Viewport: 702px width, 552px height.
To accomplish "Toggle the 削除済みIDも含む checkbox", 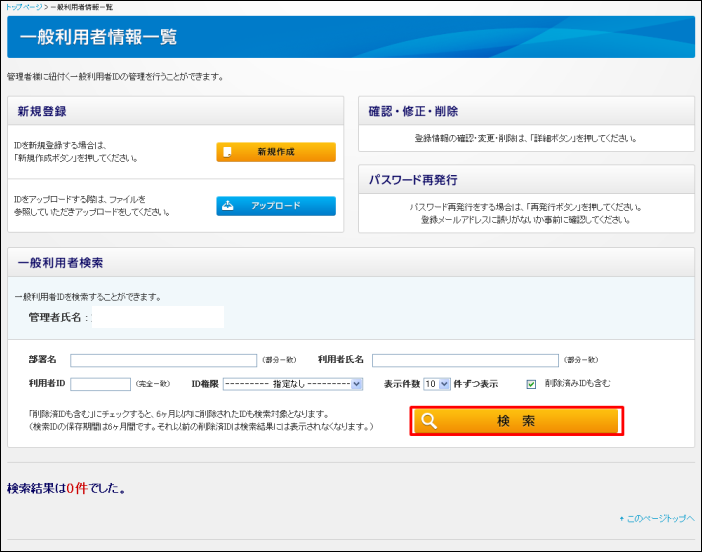I will click(x=531, y=383).
